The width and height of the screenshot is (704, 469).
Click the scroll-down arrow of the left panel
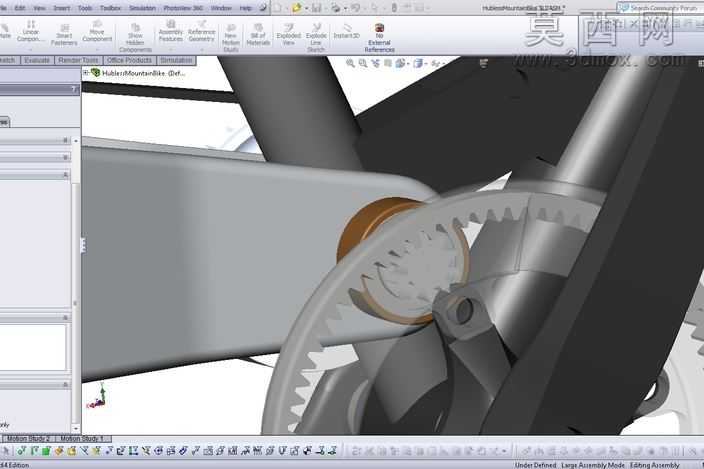pyautogui.click(x=75, y=429)
